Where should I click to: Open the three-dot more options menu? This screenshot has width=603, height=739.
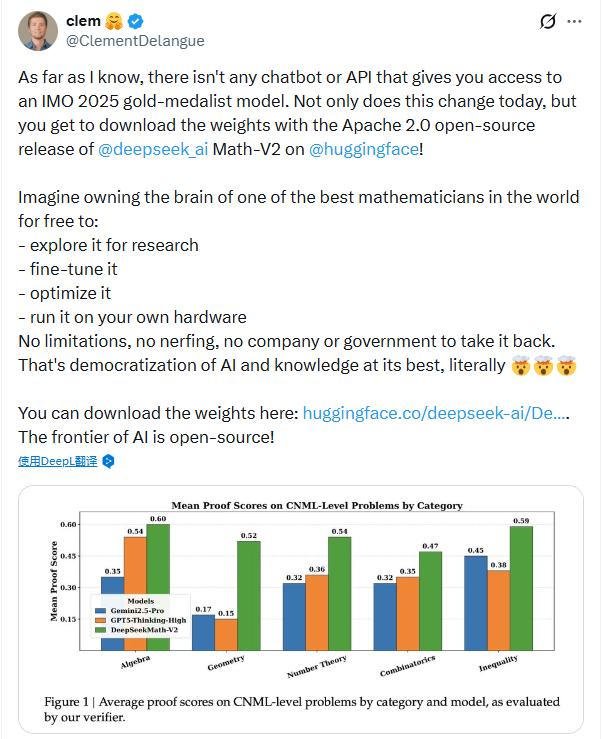pos(574,21)
